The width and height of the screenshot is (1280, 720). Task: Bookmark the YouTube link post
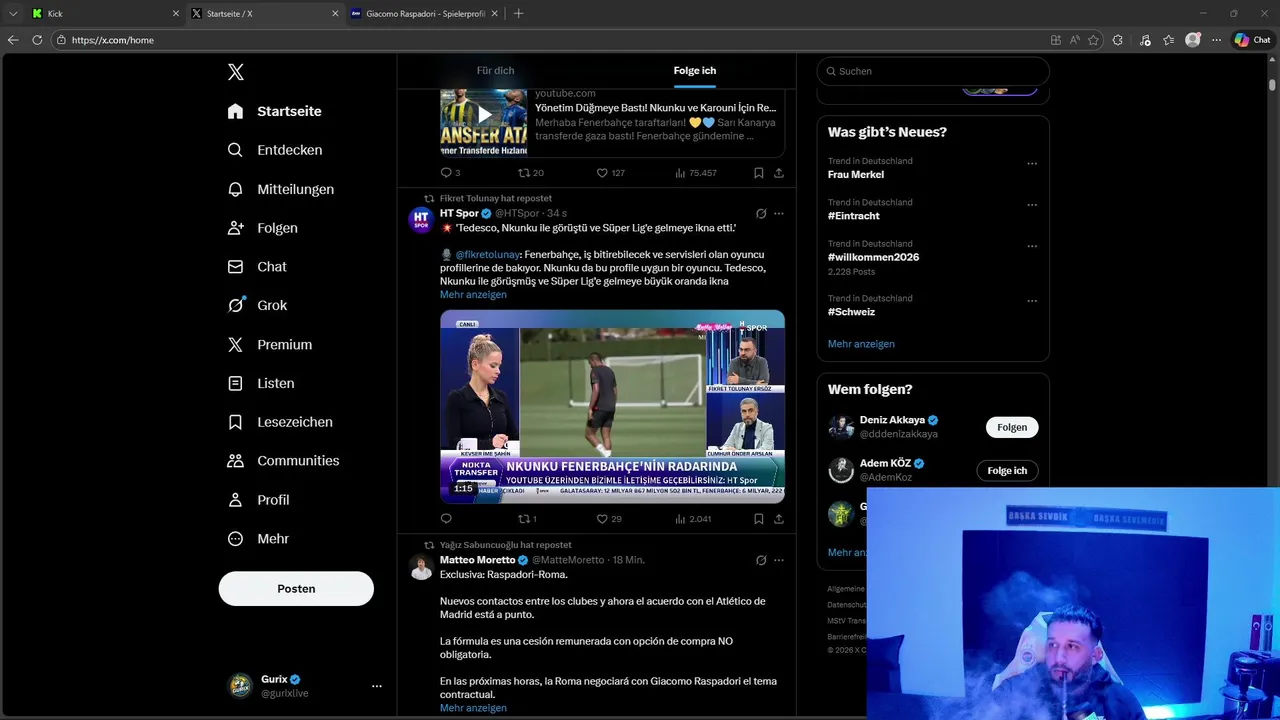click(759, 173)
